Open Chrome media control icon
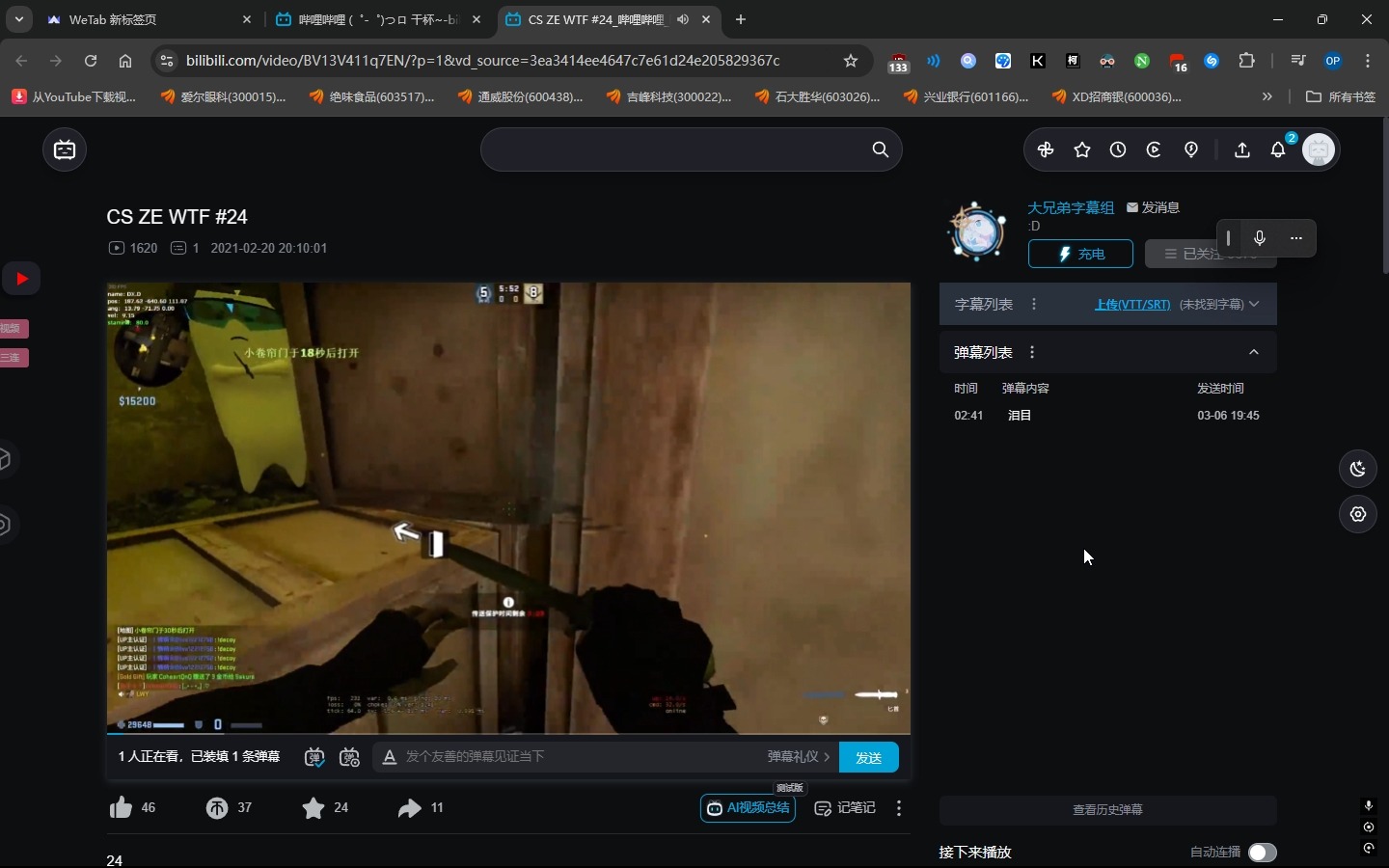This screenshot has width=1389, height=868. (x=1298, y=61)
